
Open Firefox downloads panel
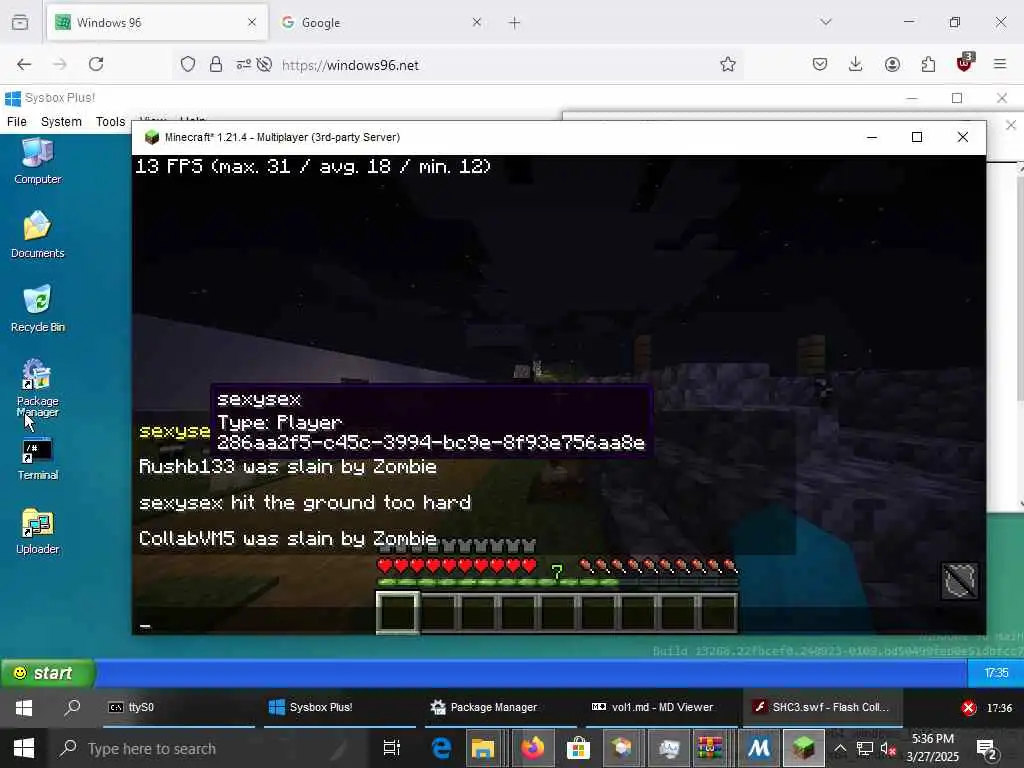pyautogui.click(x=856, y=64)
